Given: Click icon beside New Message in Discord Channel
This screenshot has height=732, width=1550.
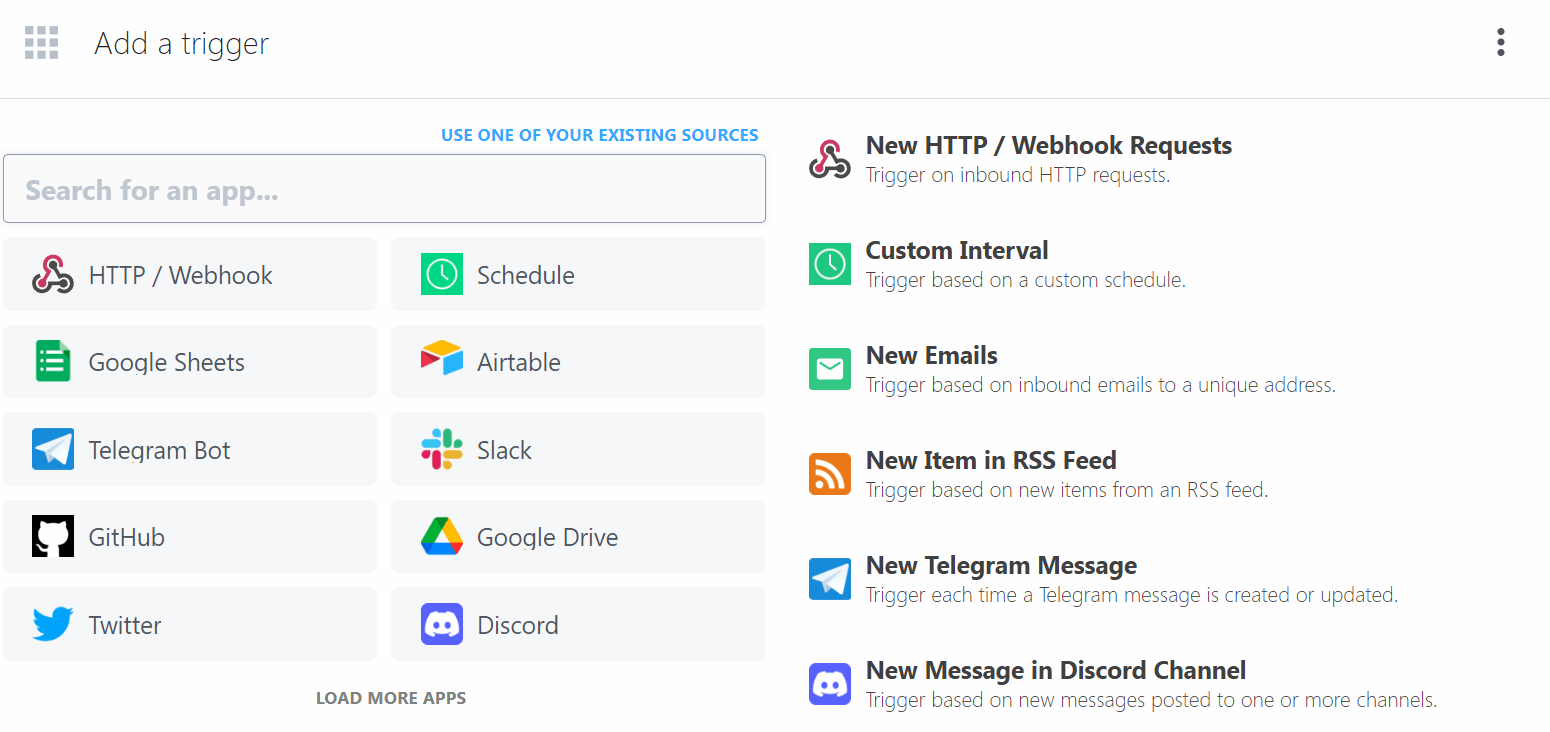Looking at the screenshot, I should tap(830, 684).
